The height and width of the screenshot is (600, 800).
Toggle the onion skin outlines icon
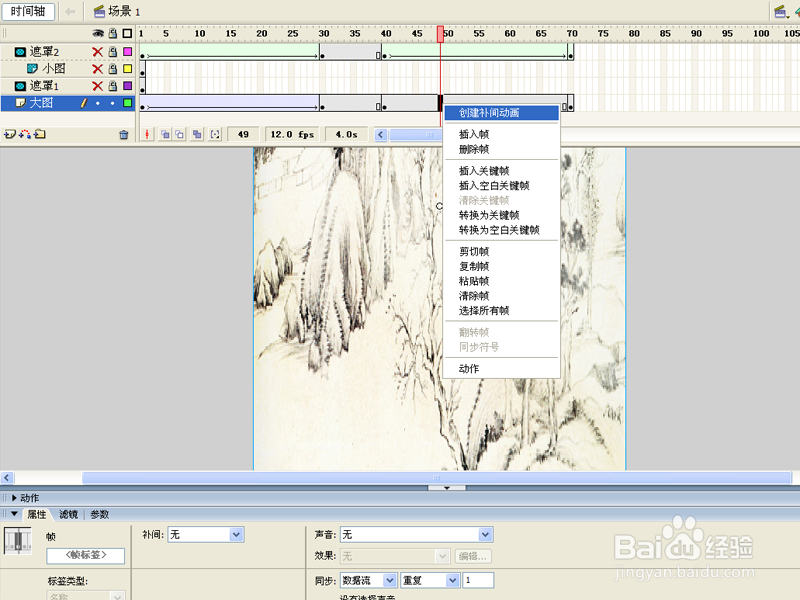click(180, 134)
